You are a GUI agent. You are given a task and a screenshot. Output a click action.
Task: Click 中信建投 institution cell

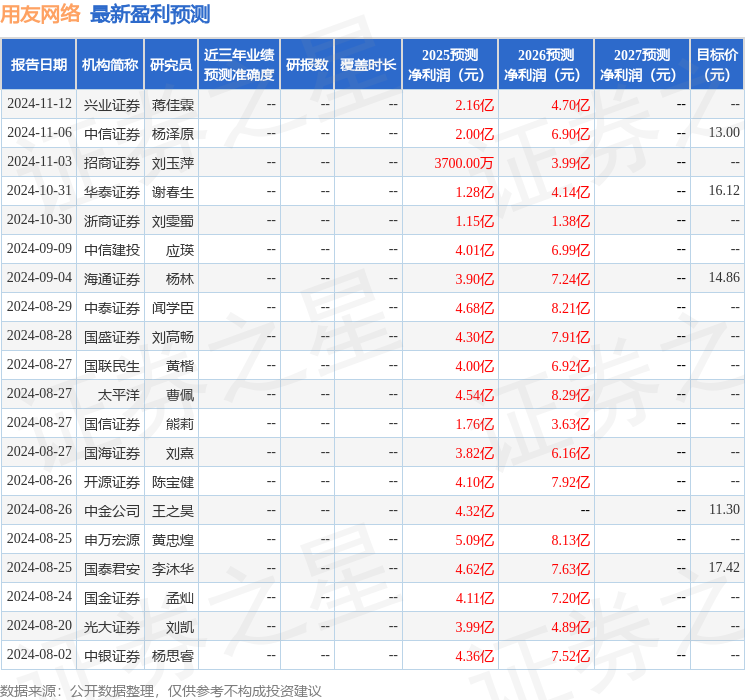[112, 250]
